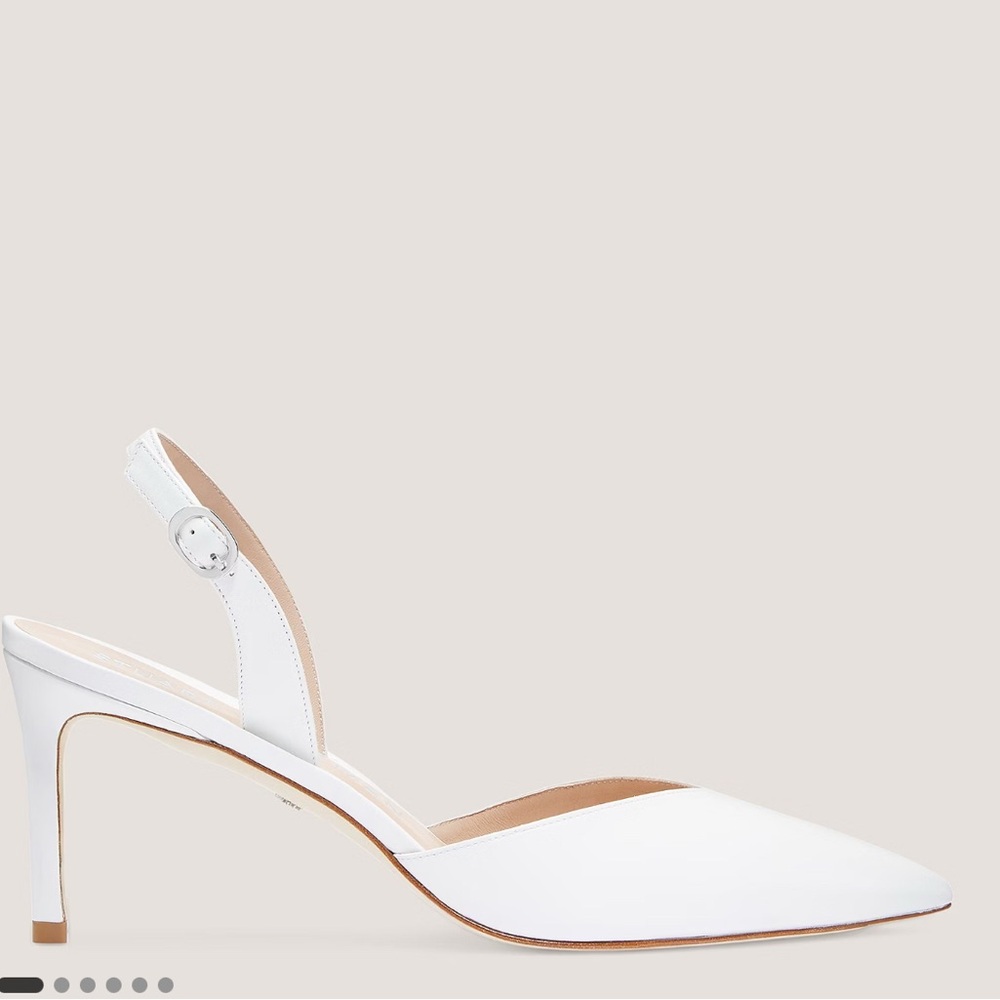1000x1000 pixels.
Task: Go to the sixth carousel image dot
Action: point(165,985)
